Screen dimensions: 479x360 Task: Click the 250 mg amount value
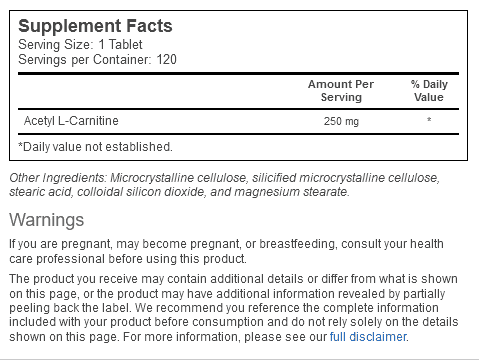click(341, 121)
